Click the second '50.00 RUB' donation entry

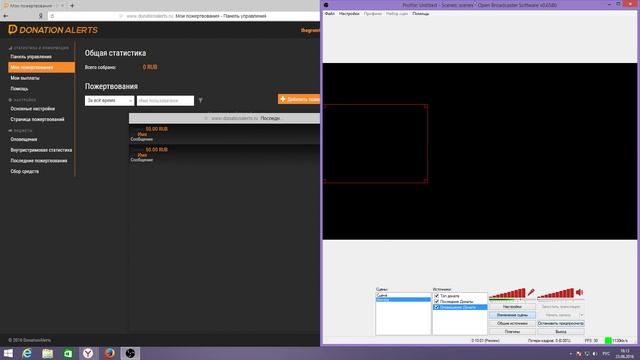(x=157, y=150)
